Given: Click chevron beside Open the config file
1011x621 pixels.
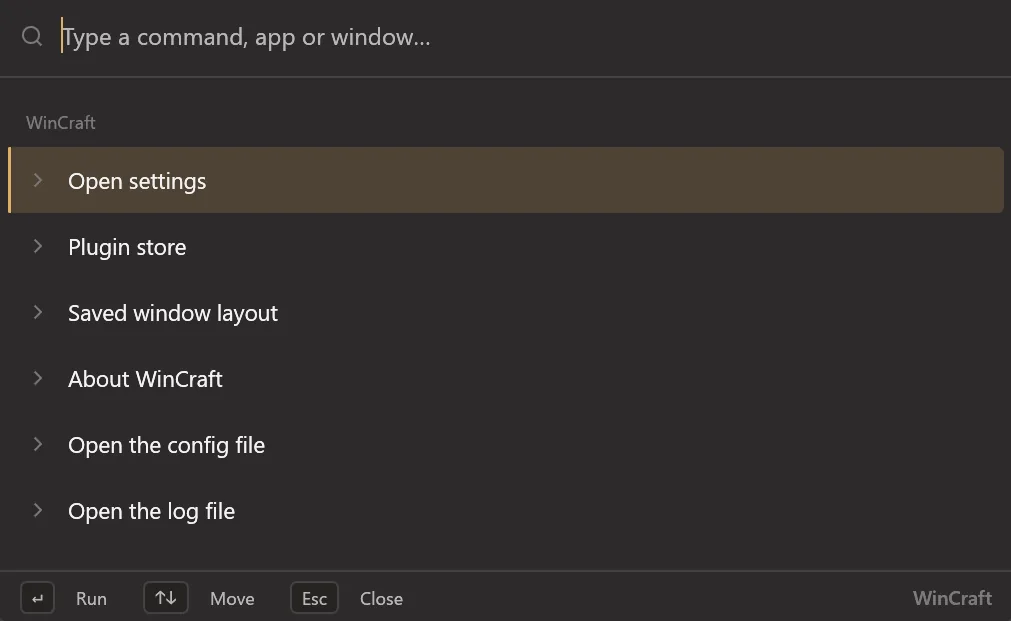Looking at the screenshot, I should pyautogui.click(x=37, y=444).
